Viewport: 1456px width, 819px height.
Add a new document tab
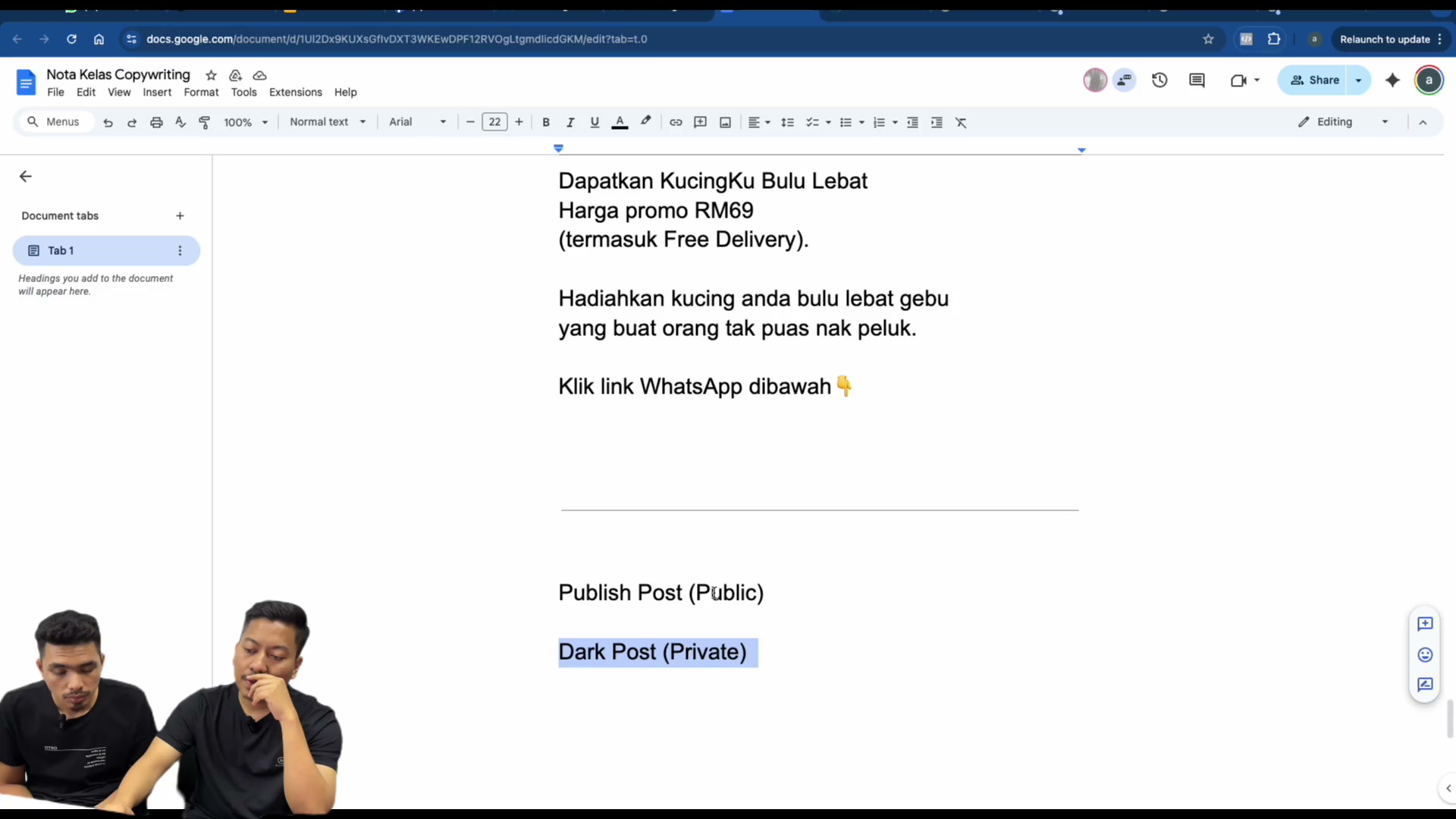click(180, 216)
